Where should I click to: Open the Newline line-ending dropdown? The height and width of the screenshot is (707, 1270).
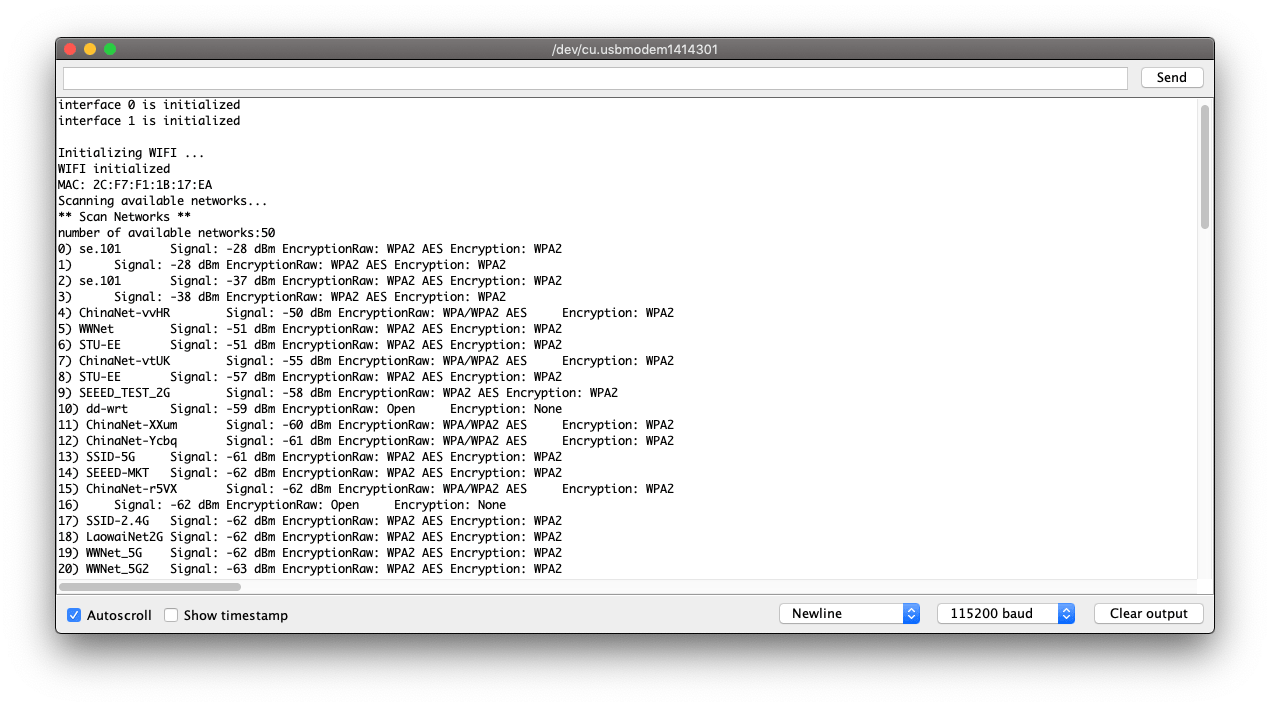pyautogui.click(x=850, y=614)
